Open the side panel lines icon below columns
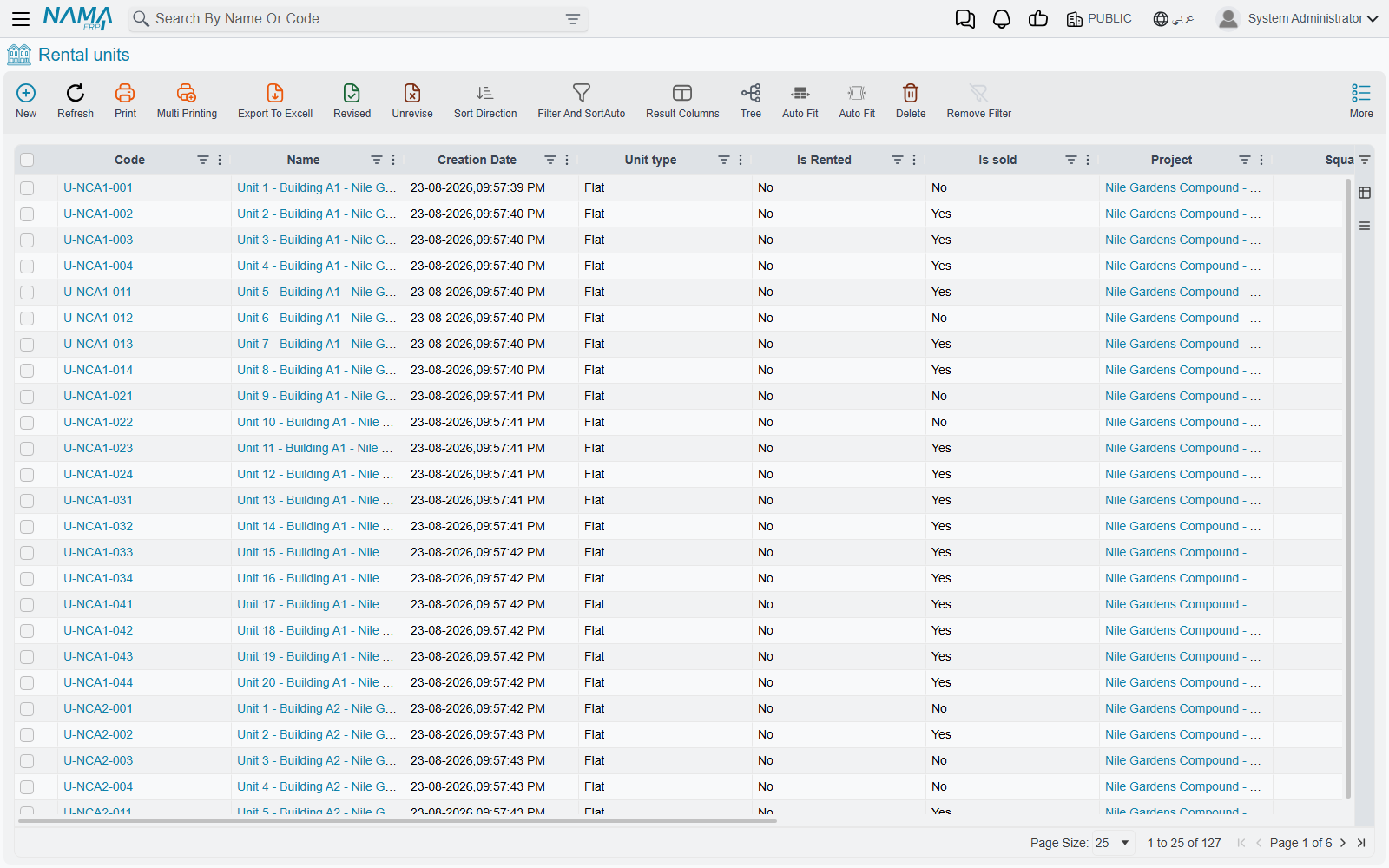Viewport: 1389px width, 868px height. (1365, 226)
